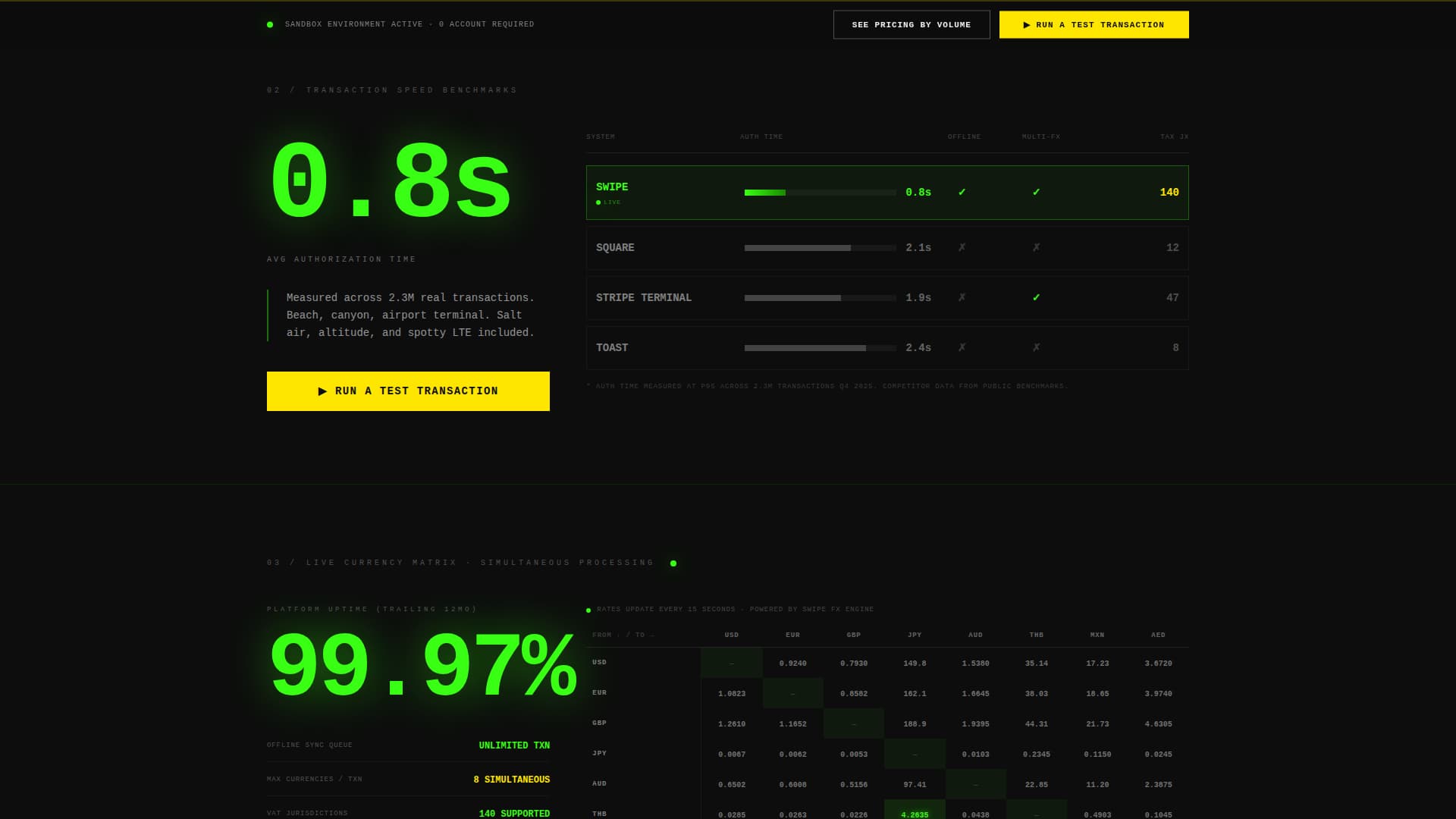Viewport: 1456px width, 819px height.
Task: Click Stripe Terminal's tax jurisdiction count 47
Action: tap(1172, 298)
